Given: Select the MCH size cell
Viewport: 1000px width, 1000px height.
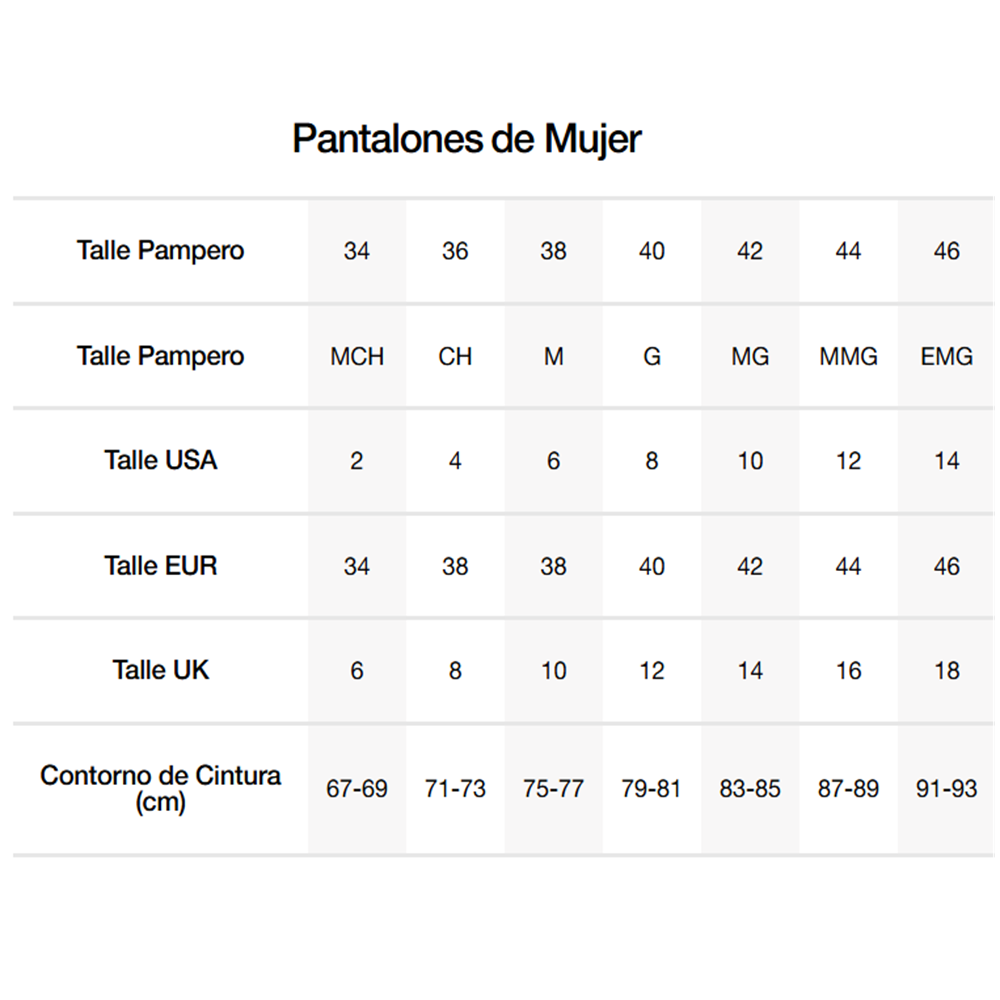Looking at the screenshot, I should (x=357, y=356).
